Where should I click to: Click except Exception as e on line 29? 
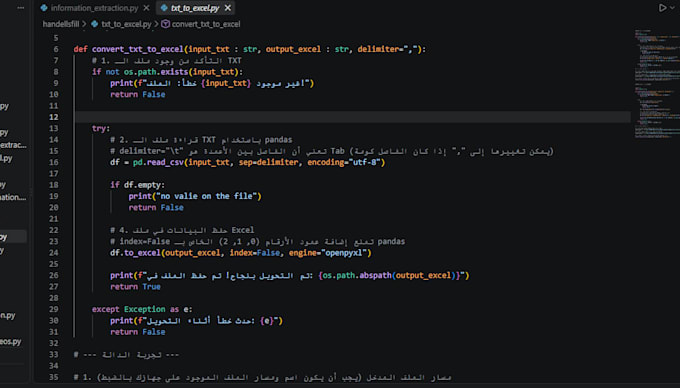(x=142, y=310)
